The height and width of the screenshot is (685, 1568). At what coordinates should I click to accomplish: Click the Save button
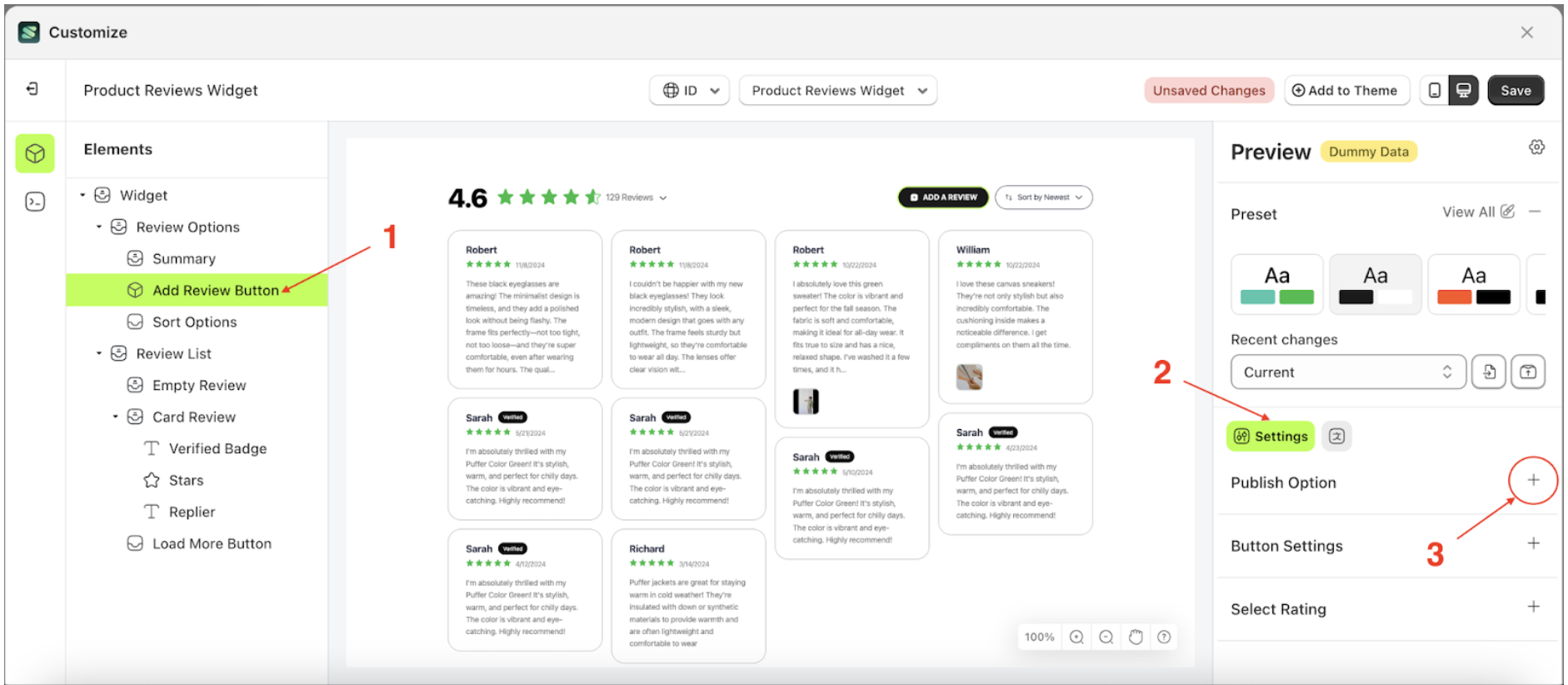click(x=1516, y=90)
